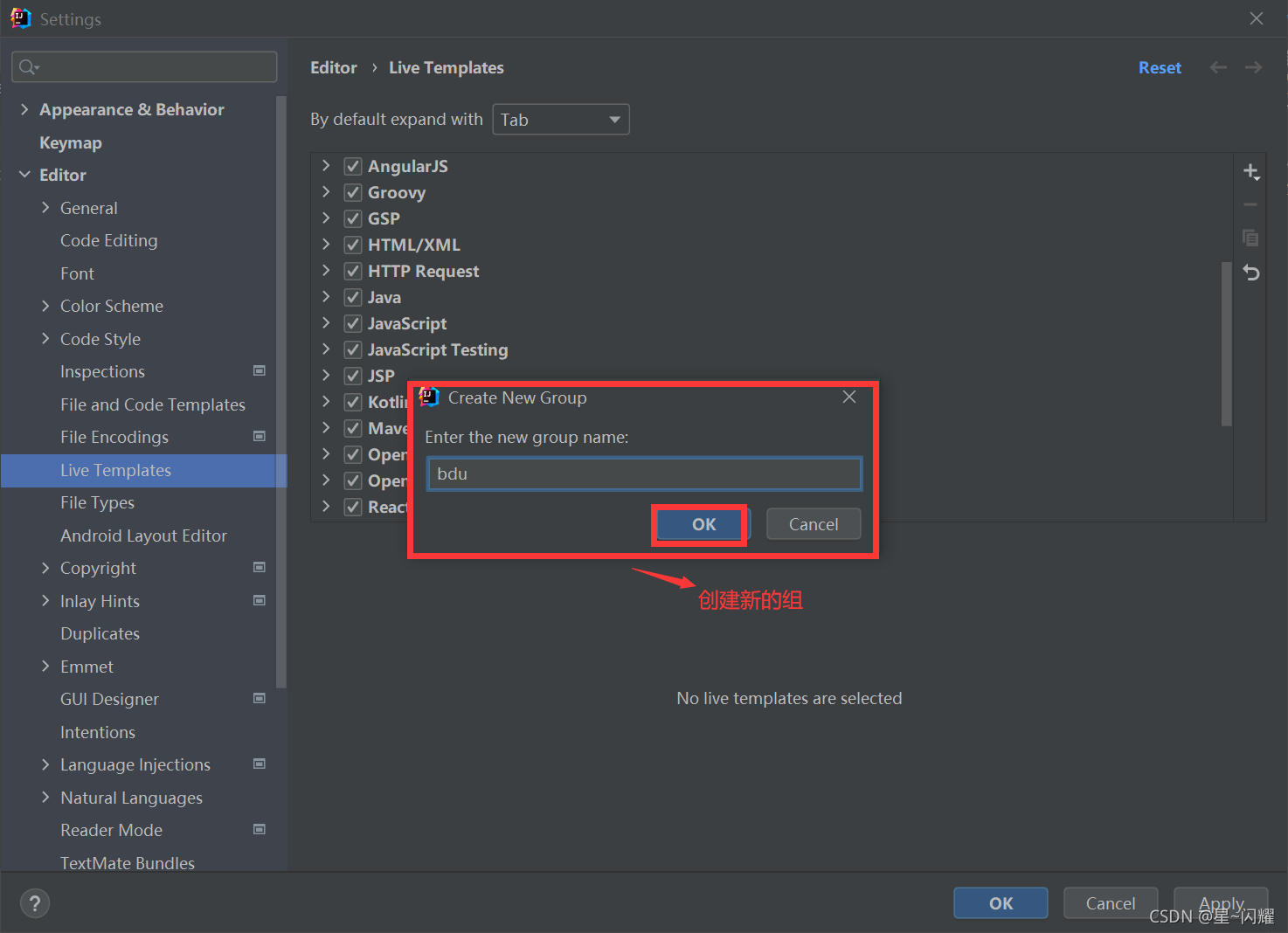Viewport: 1288px width, 933px height.
Task: Uncheck the JSP template group
Action: pos(353,376)
